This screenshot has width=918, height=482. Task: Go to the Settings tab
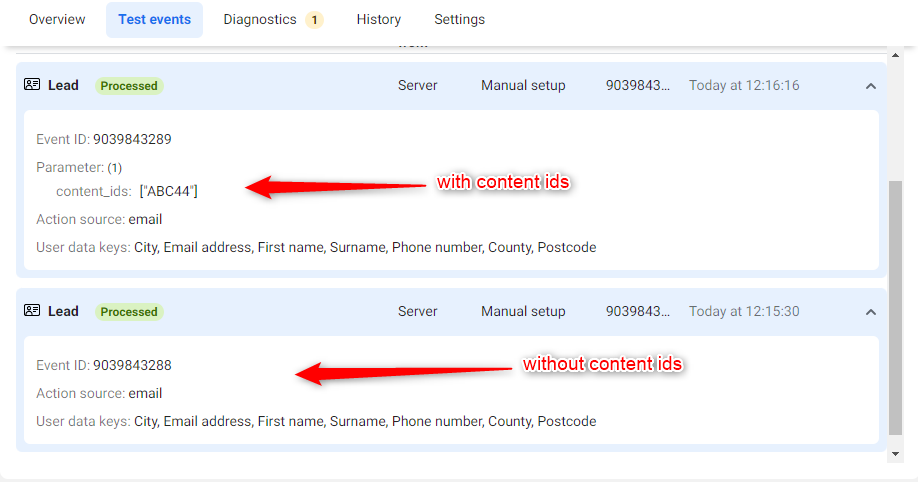tap(460, 19)
